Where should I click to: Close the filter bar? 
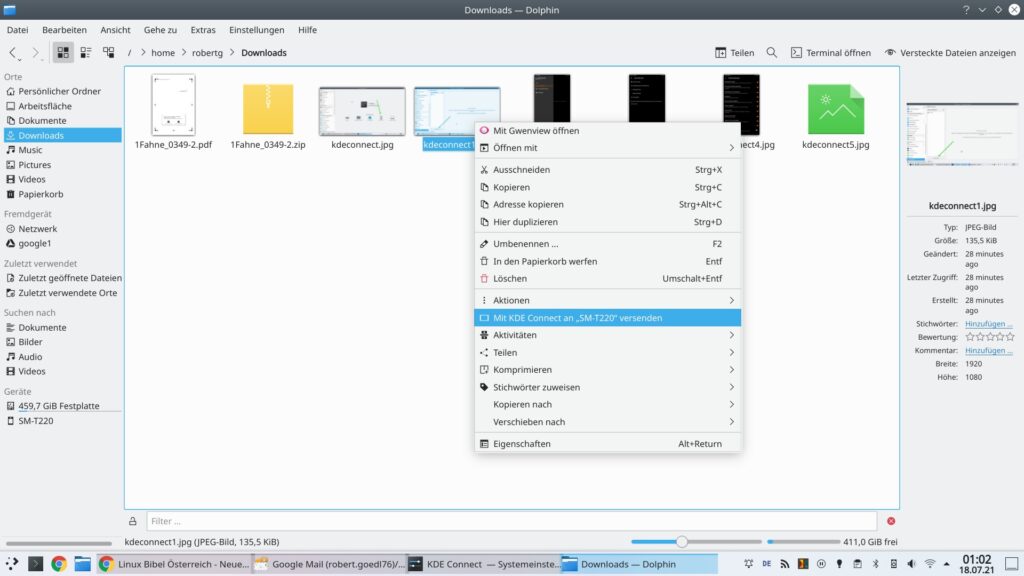point(891,521)
